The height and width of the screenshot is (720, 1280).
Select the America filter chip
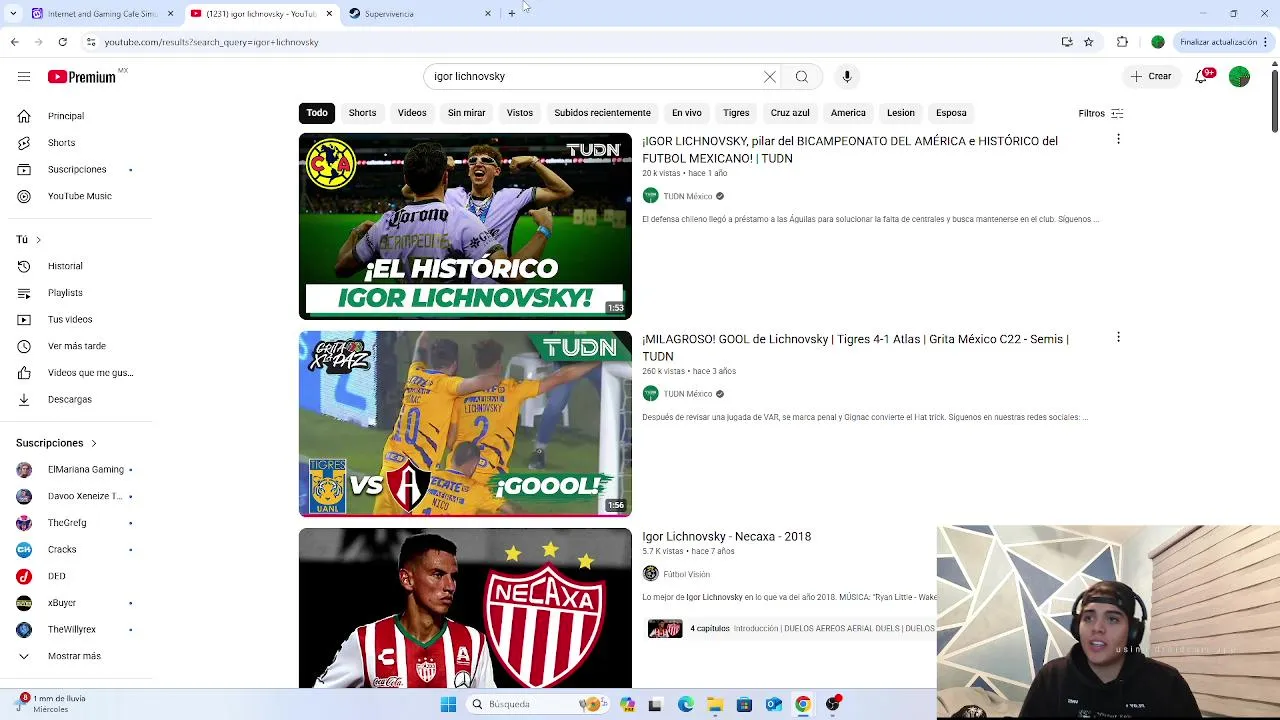click(x=848, y=113)
